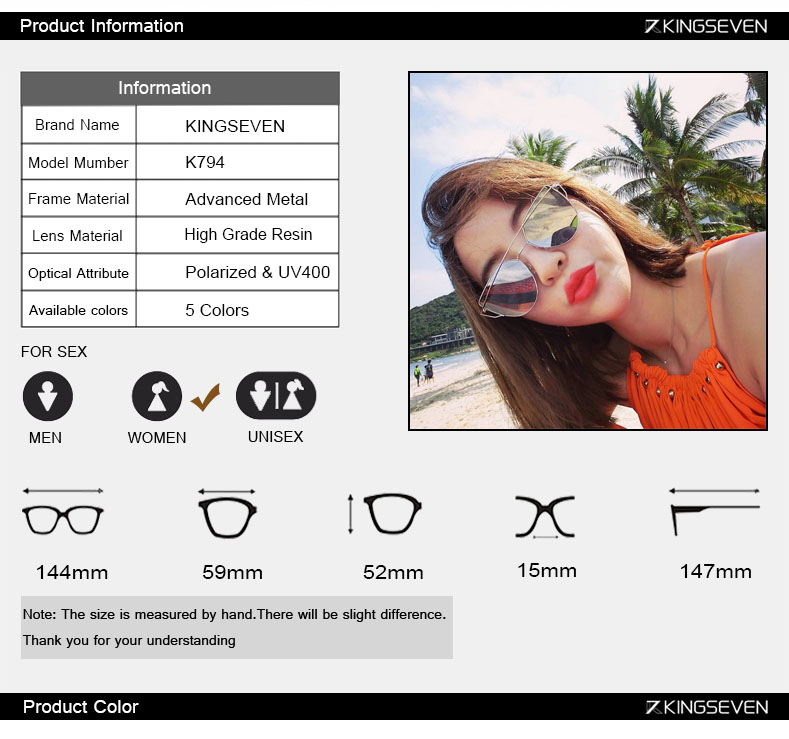The height and width of the screenshot is (739, 789).
Task: Click the 147mm temple length value
Action: [716, 571]
